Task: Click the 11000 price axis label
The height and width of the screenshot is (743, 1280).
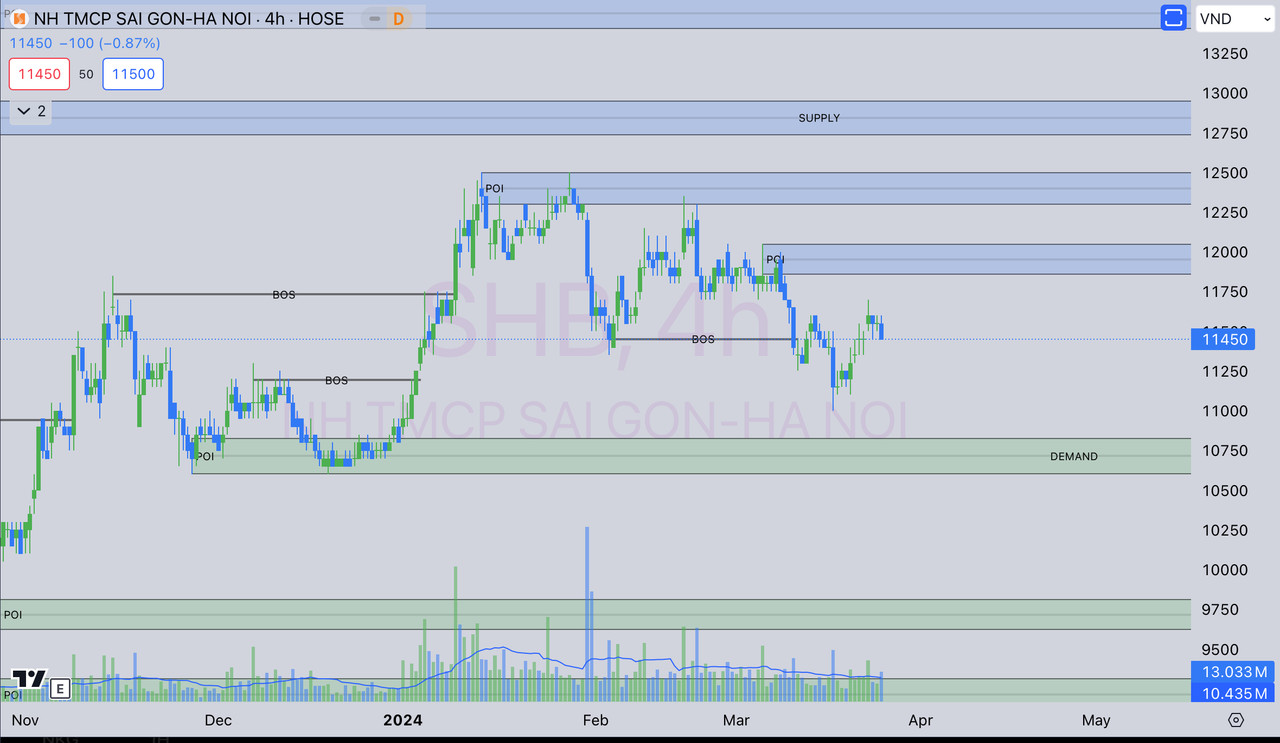Action: (x=1223, y=411)
